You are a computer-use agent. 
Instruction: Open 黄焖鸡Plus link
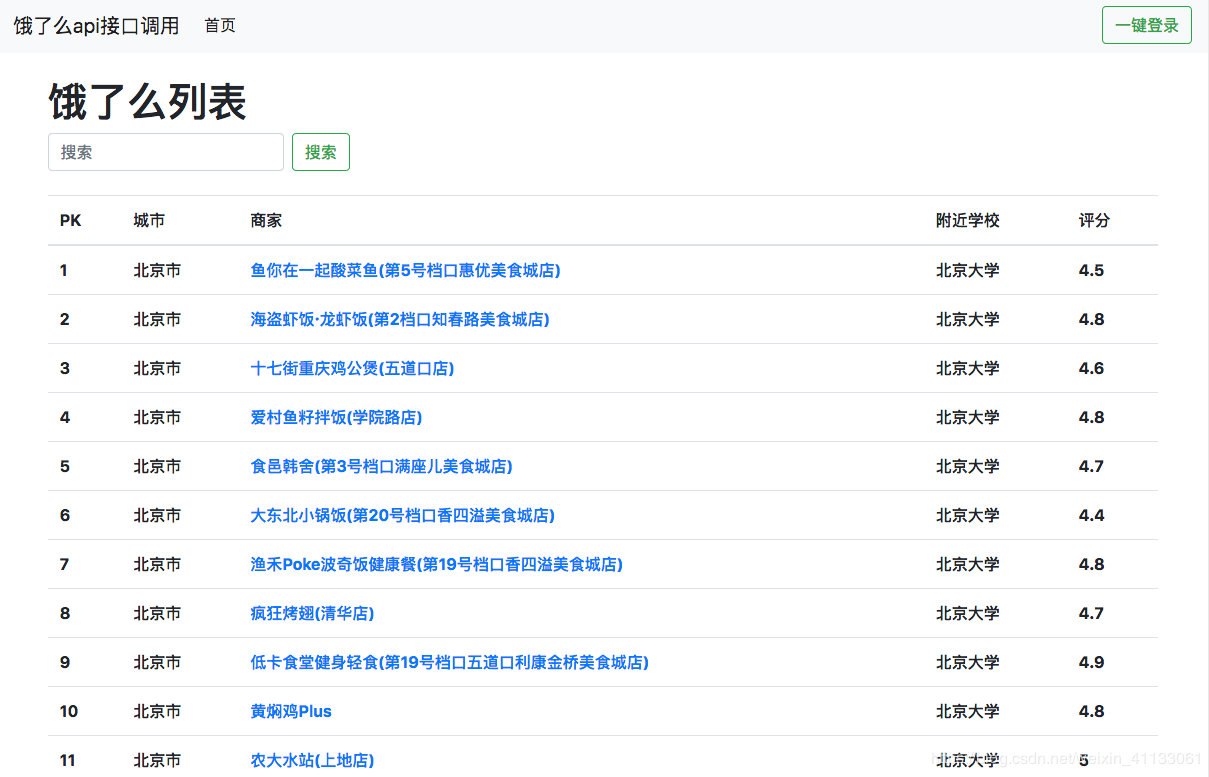pyautogui.click(x=291, y=711)
